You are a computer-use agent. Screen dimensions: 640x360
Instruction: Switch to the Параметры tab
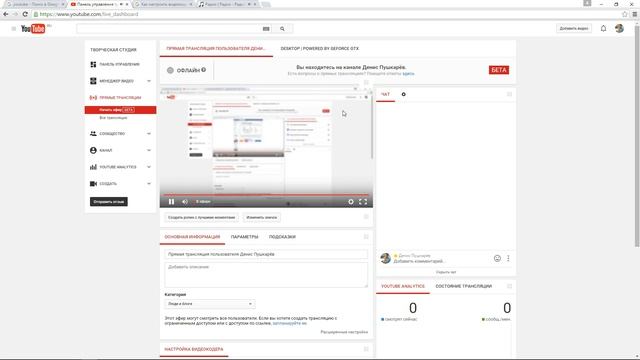click(x=244, y=237)
